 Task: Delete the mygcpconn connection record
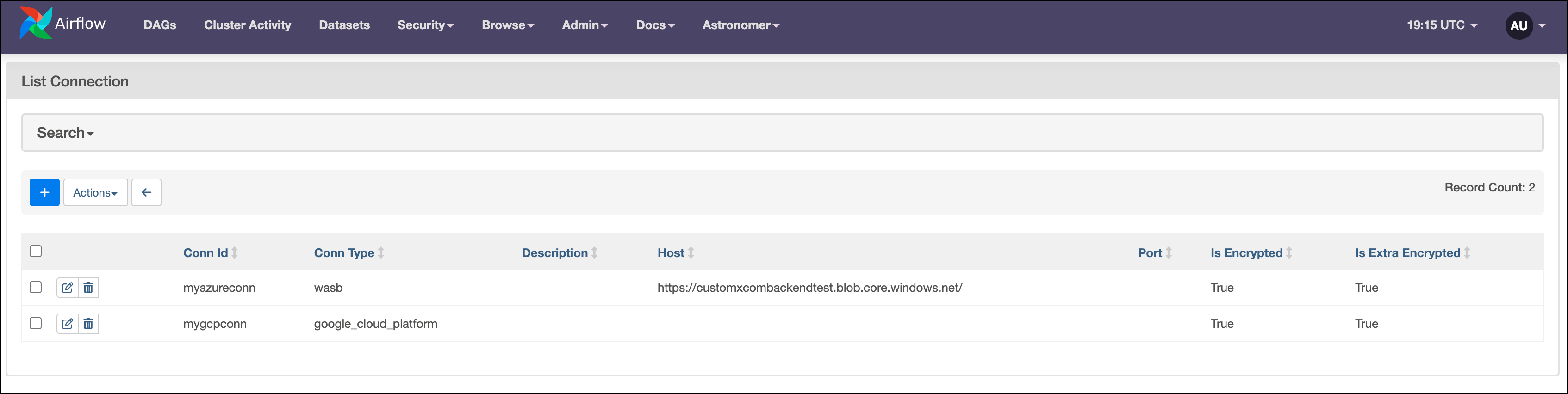(x=88, y=323)
